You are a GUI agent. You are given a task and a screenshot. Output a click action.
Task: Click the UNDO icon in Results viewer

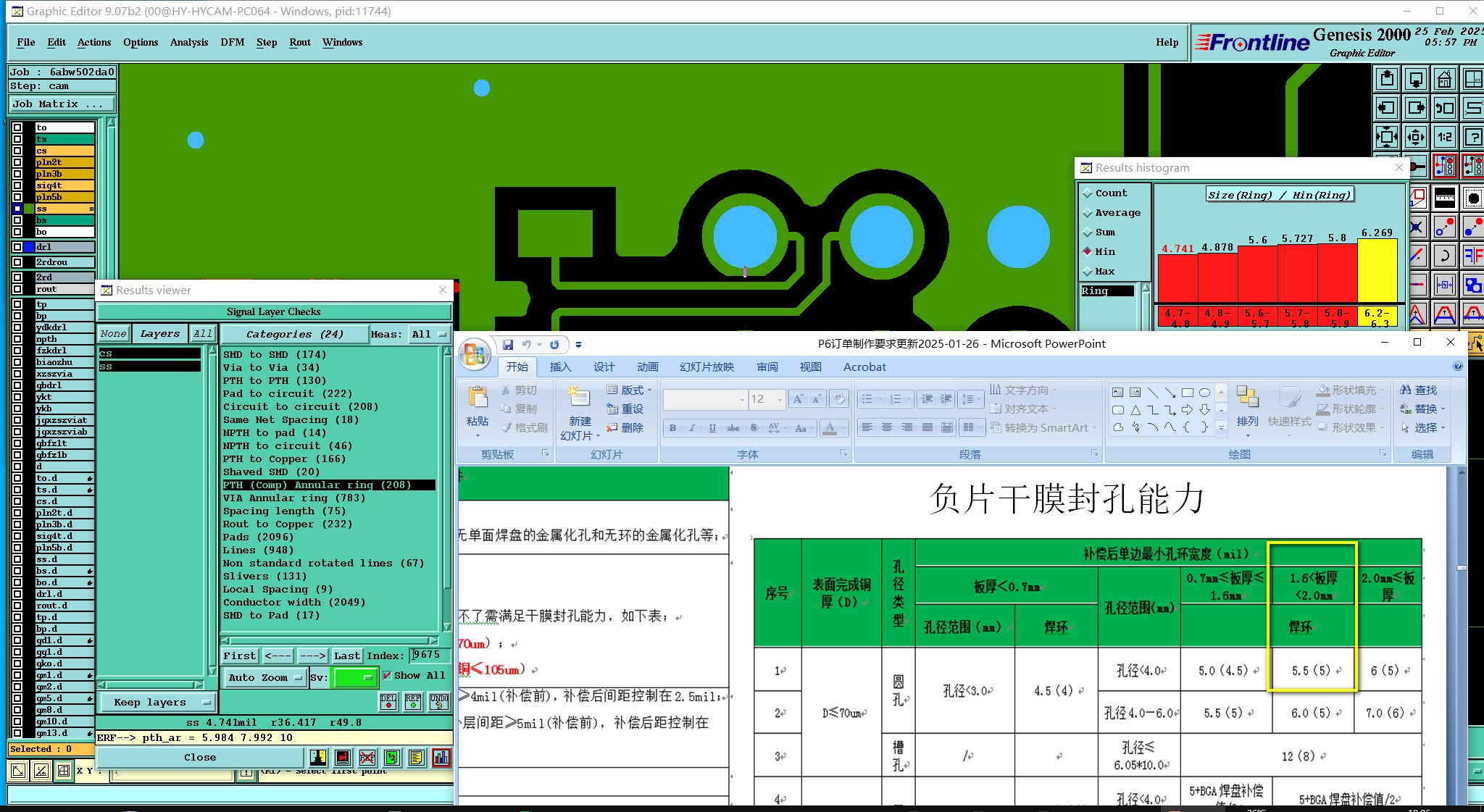click(439, 701)
